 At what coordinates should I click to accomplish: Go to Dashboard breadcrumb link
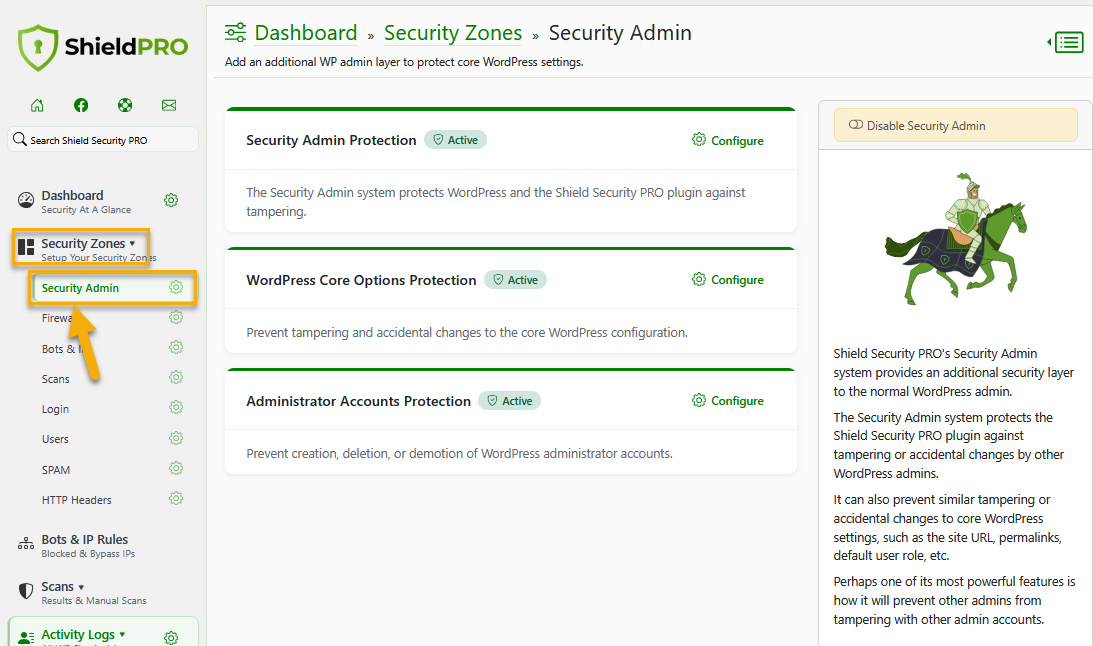click(305, 33)
